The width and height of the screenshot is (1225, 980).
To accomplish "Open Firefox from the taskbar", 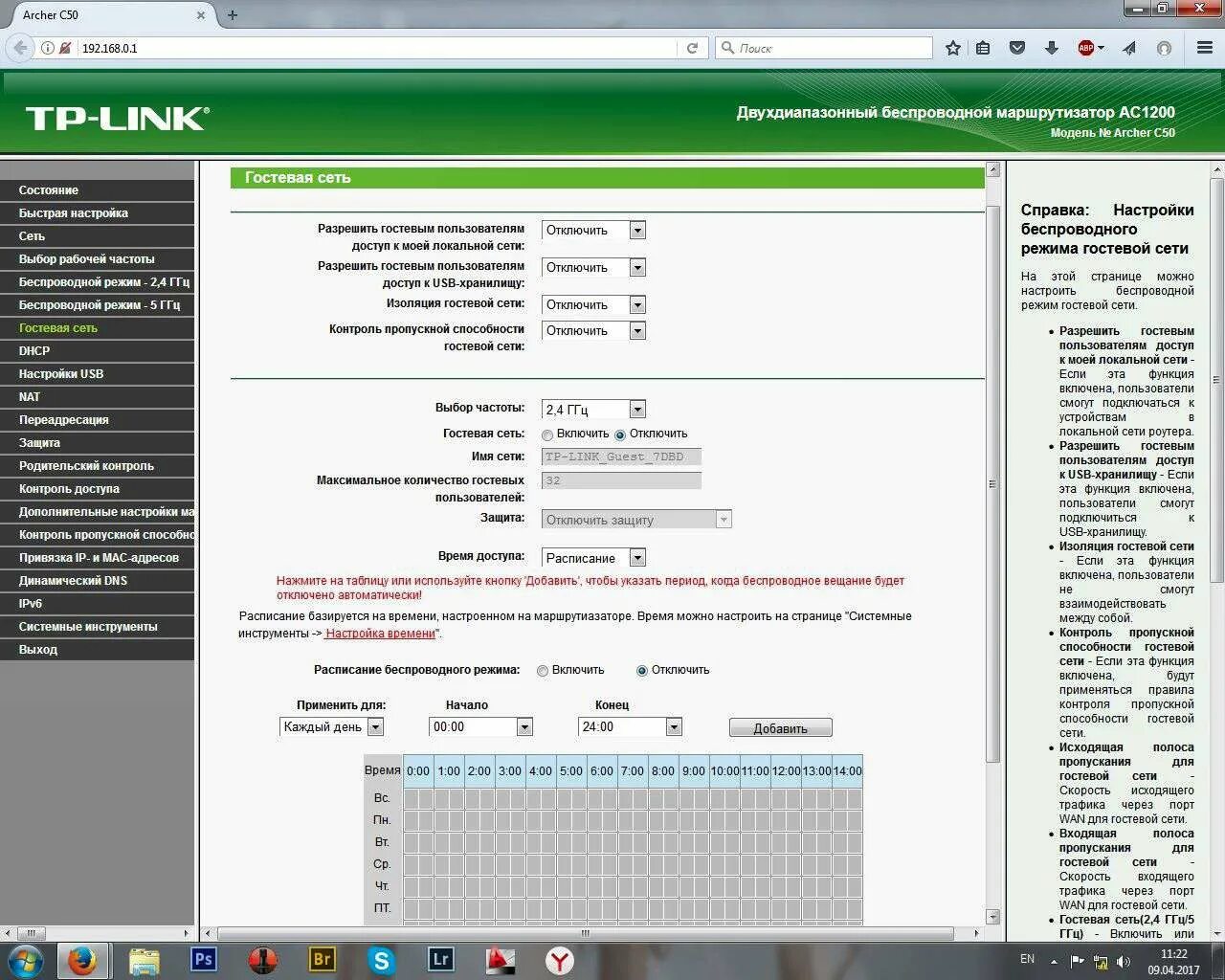I will click(82, 960).
